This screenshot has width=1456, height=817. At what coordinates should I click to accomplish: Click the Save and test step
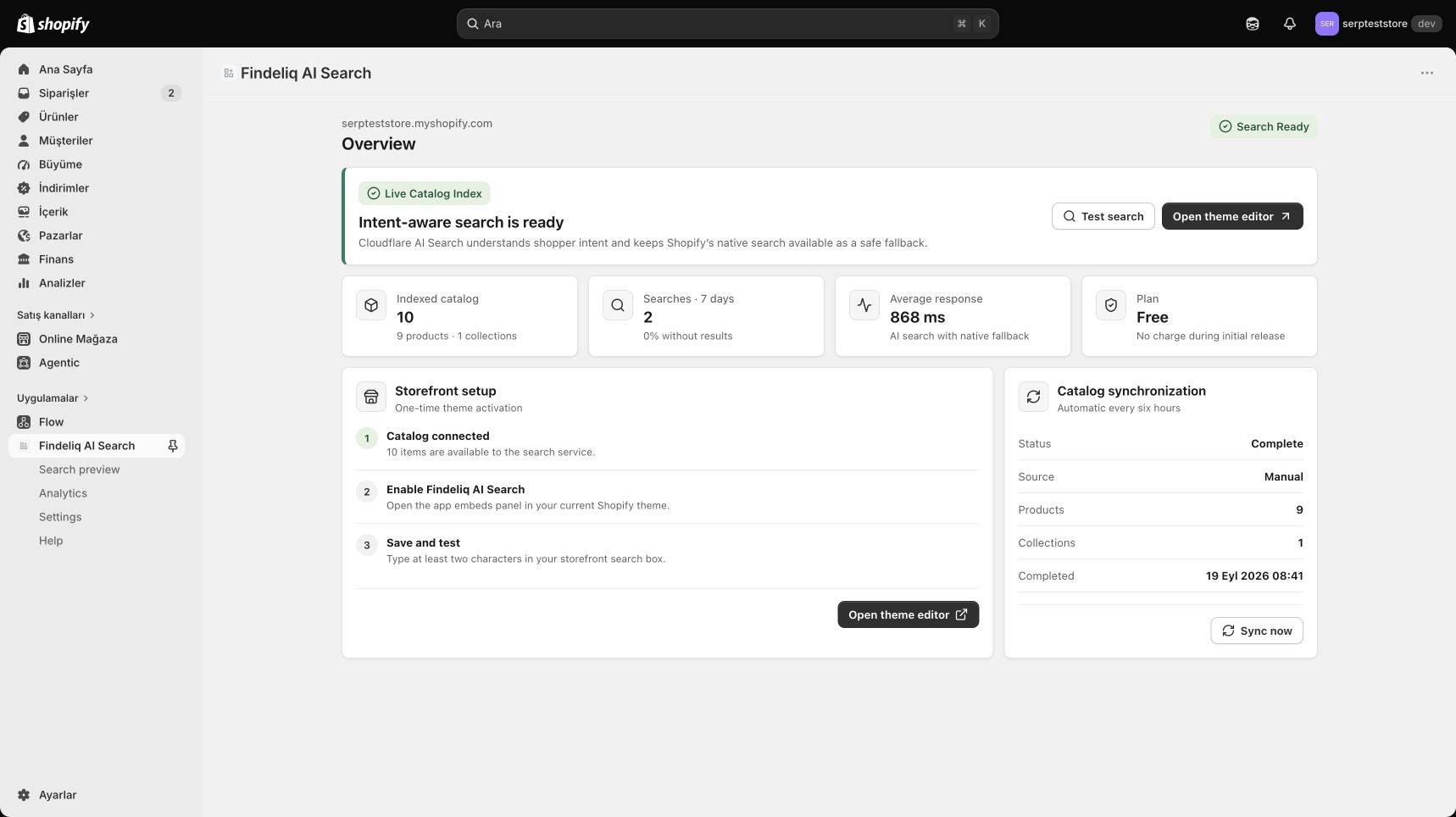click(667, 550)
